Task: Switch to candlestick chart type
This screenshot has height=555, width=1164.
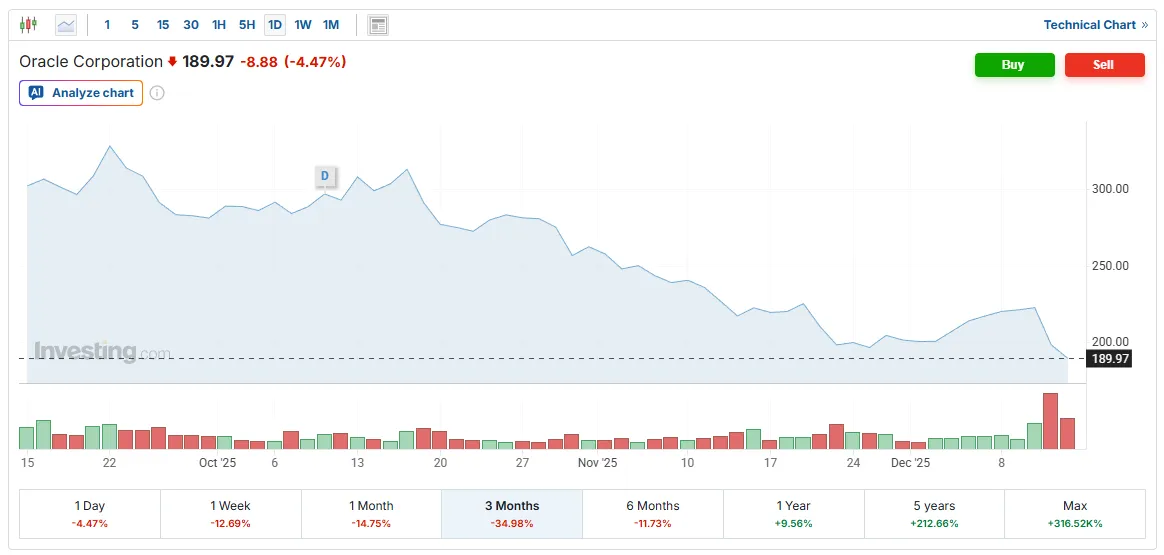Action: point(28,25)
